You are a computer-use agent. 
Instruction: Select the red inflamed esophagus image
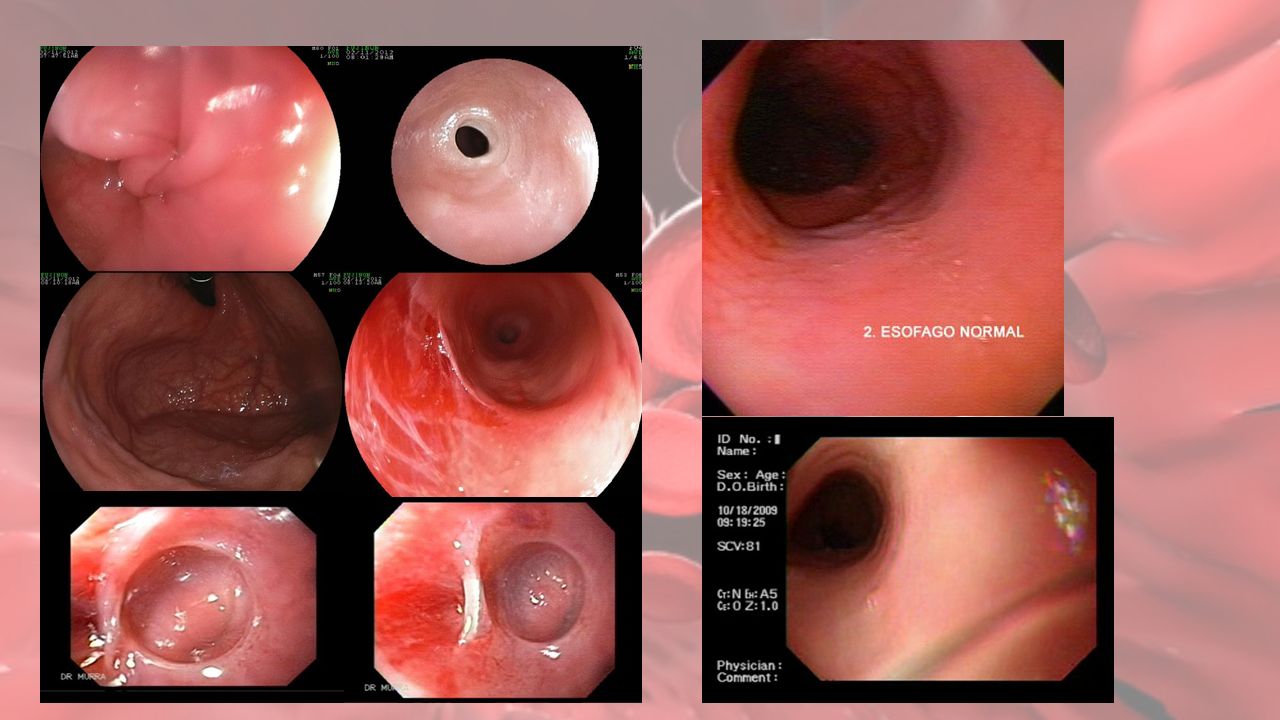coord(493,385)
